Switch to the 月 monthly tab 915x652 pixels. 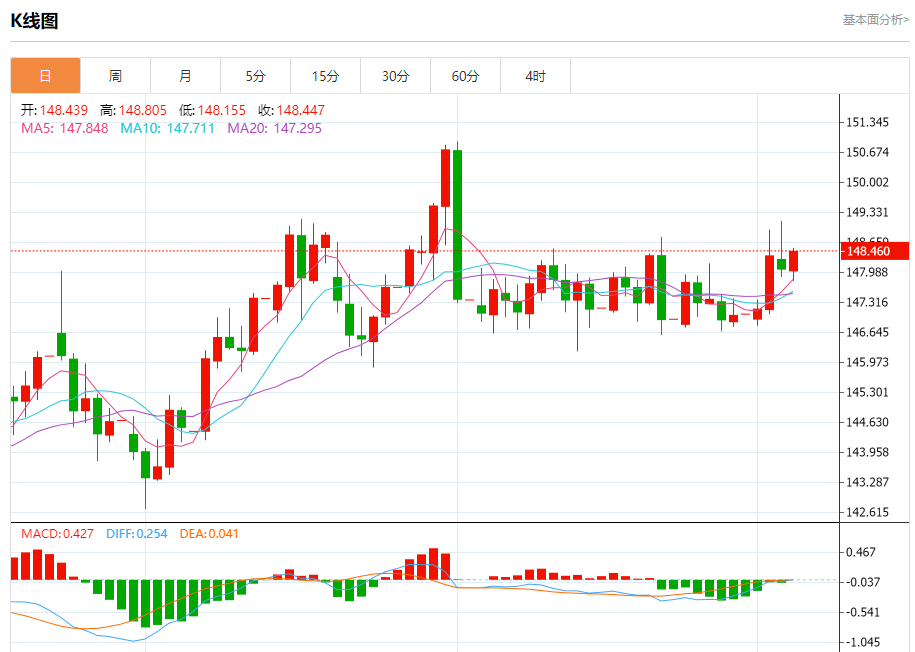click(186, 76)
